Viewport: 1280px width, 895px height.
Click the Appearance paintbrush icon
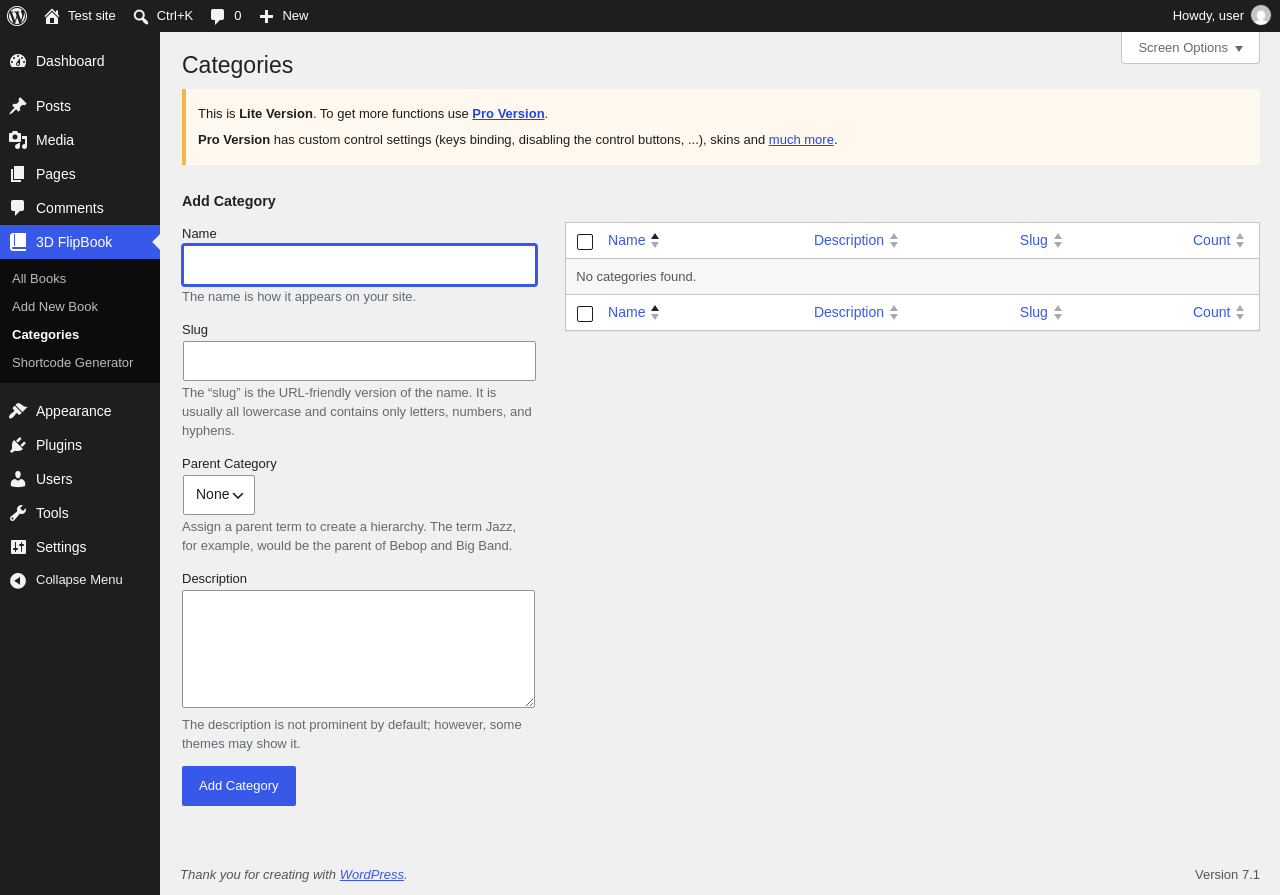pos(18,411)
